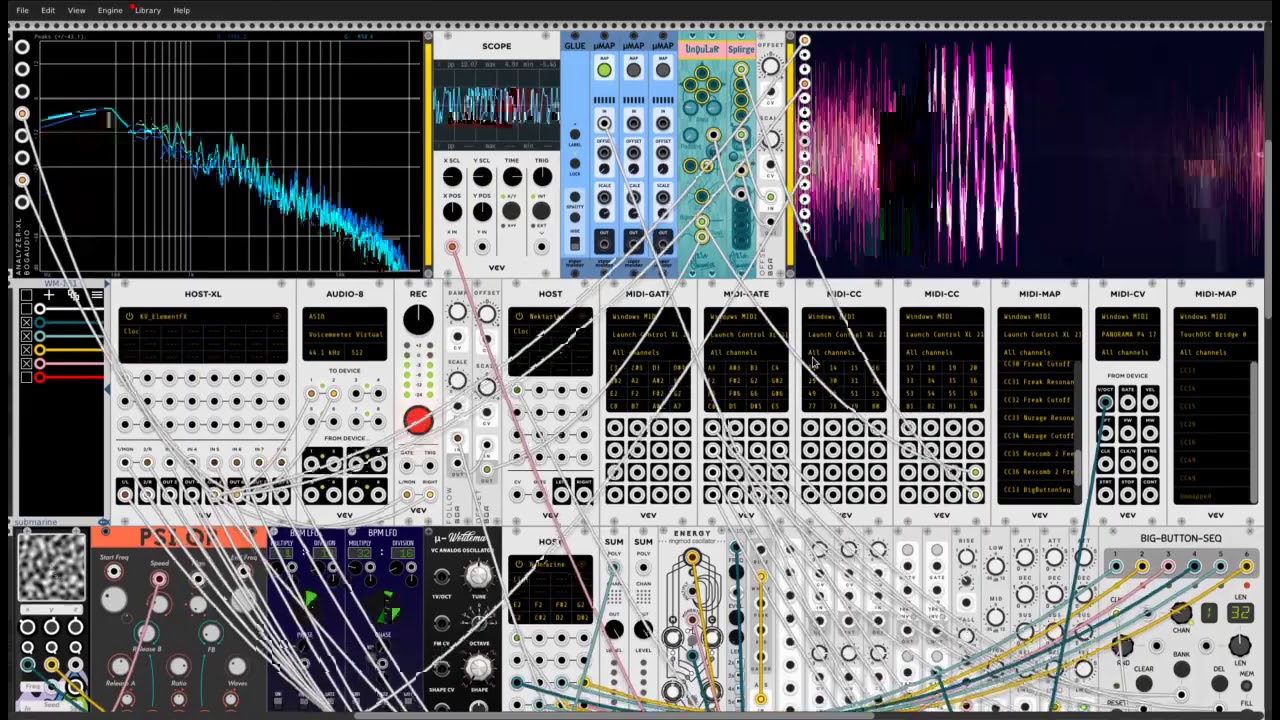
Task: Open the MIDI-CV All channels dropdown
Action: 1127,352
